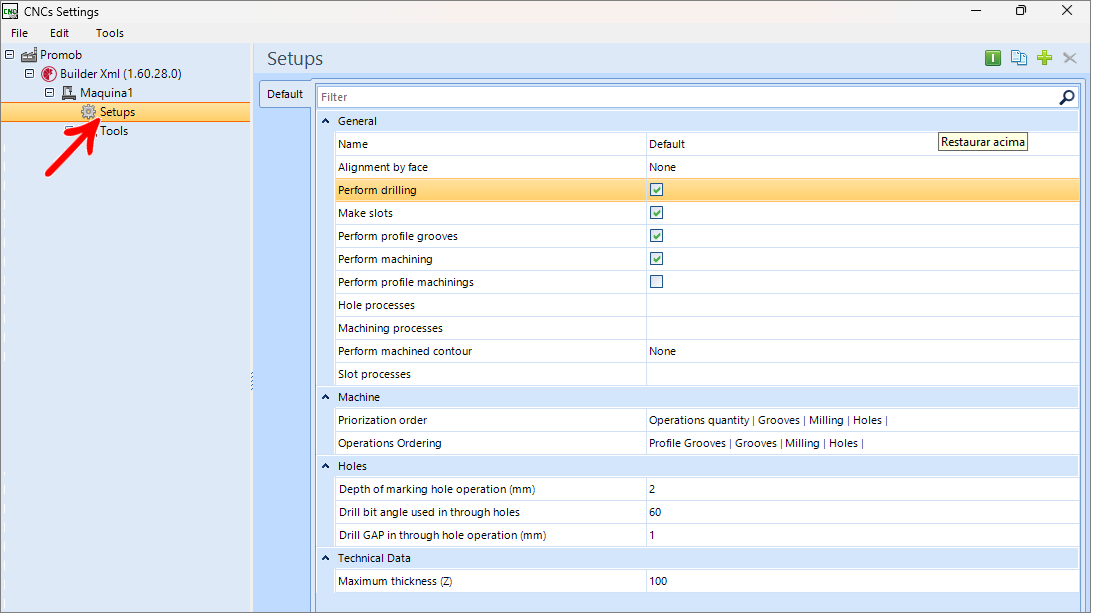
Task: Click the red Builder Xml icon
Action: [48, 73]
